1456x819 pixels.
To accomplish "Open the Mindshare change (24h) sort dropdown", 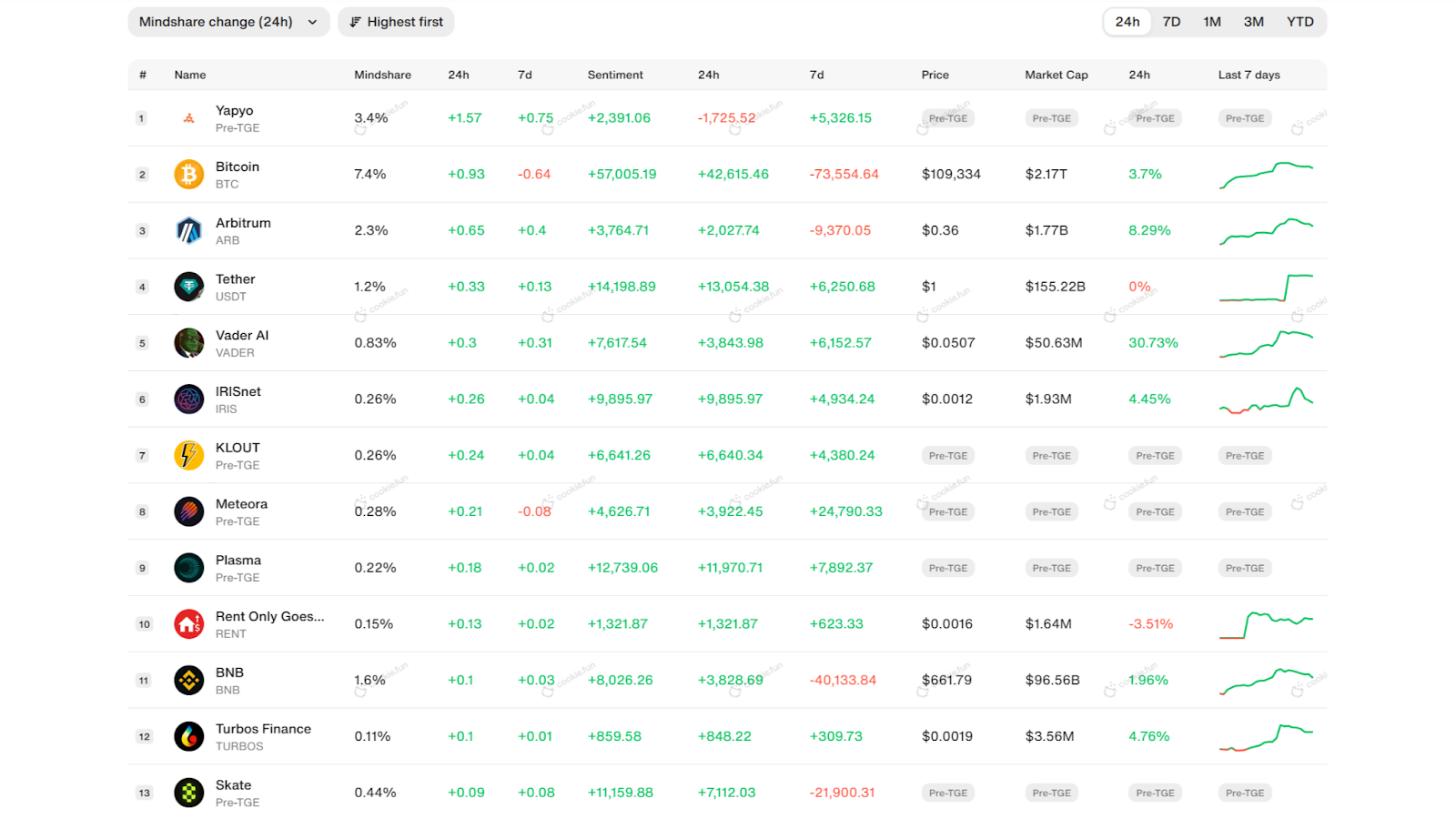I will pos(227,22).
